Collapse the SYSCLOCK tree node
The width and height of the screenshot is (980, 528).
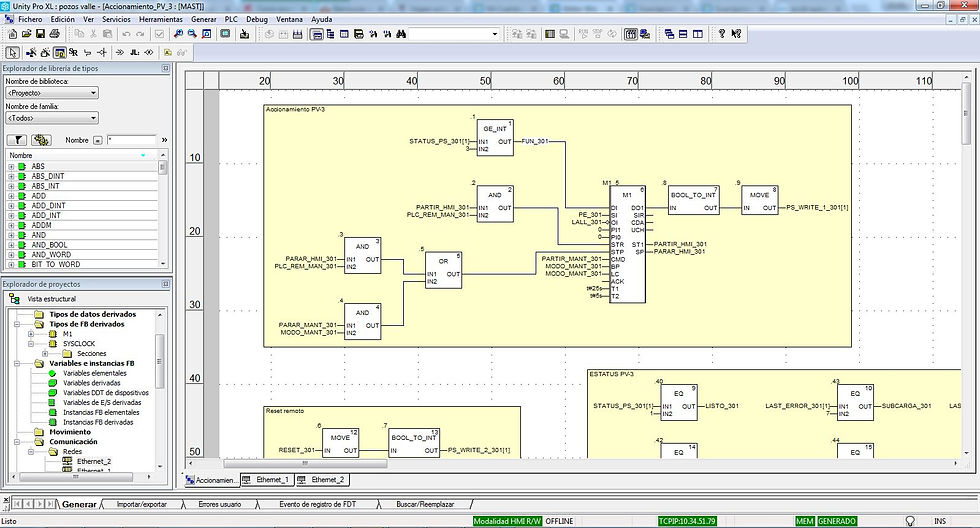31,344
